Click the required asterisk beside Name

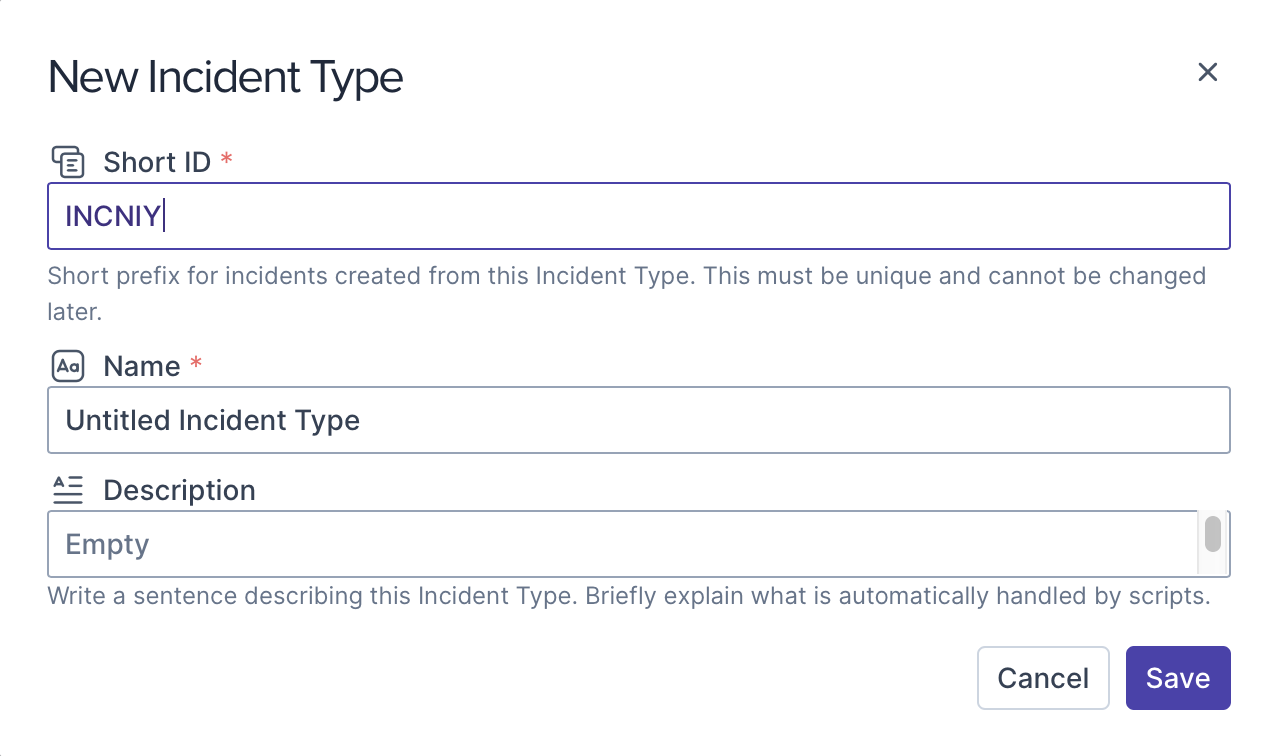196,364
